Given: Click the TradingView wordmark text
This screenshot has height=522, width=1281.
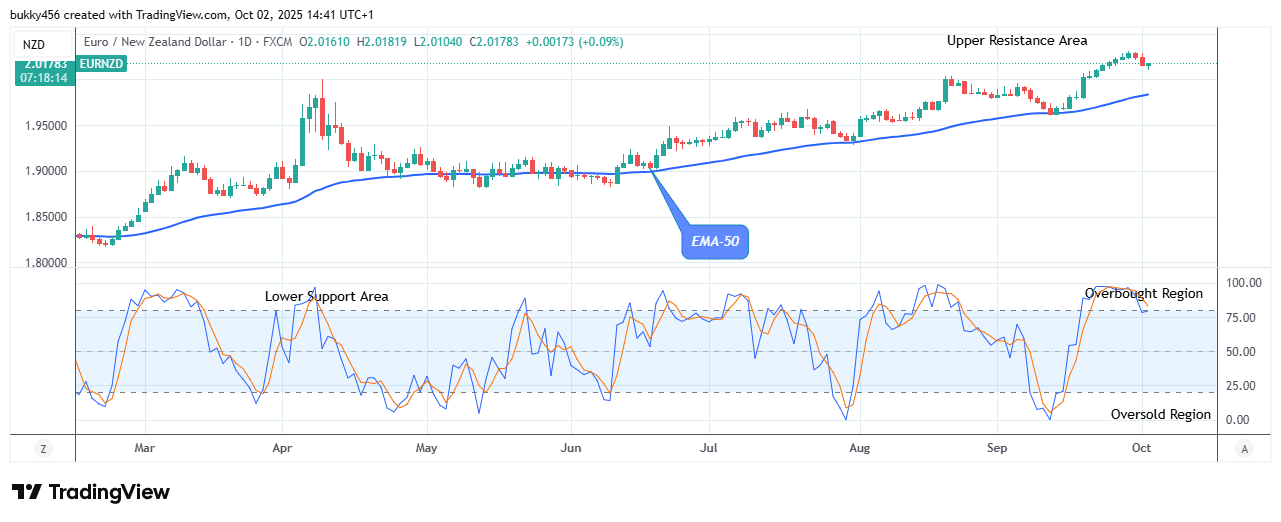Looking at the screenshot, I should coord(109,492).
